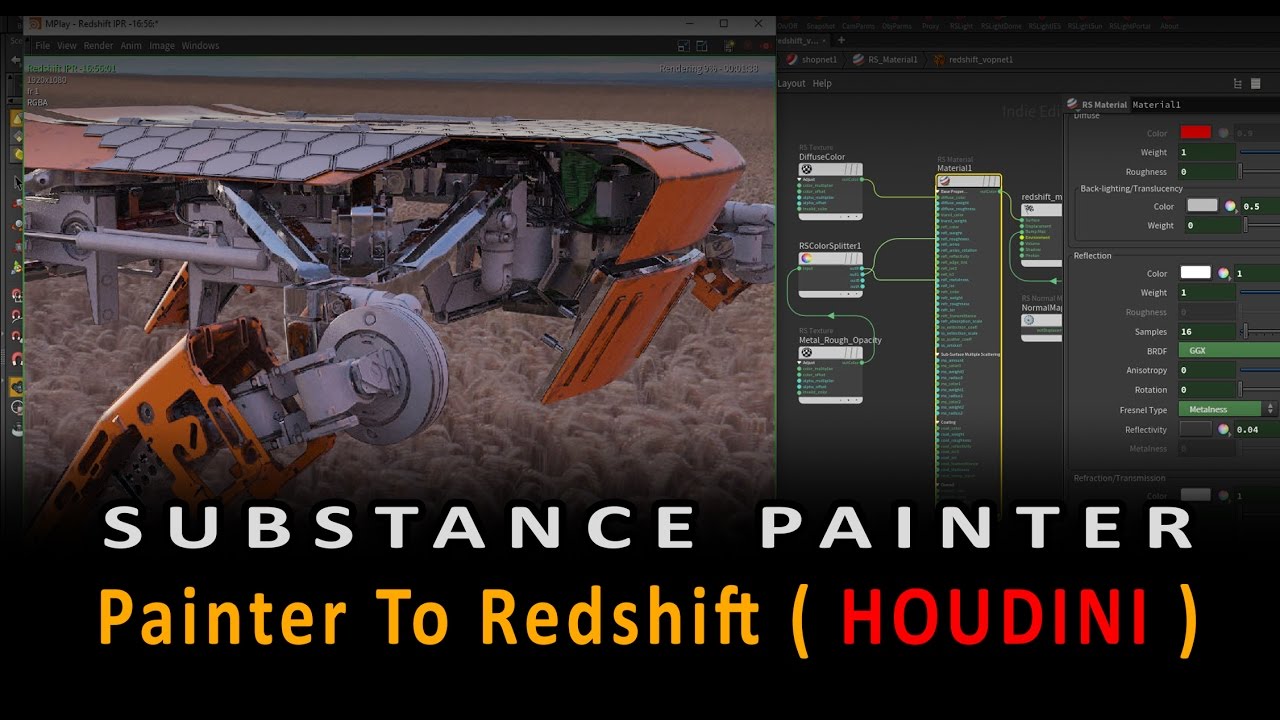
Task: Click the RSLight shelf tool
Action: click(961, 26)
